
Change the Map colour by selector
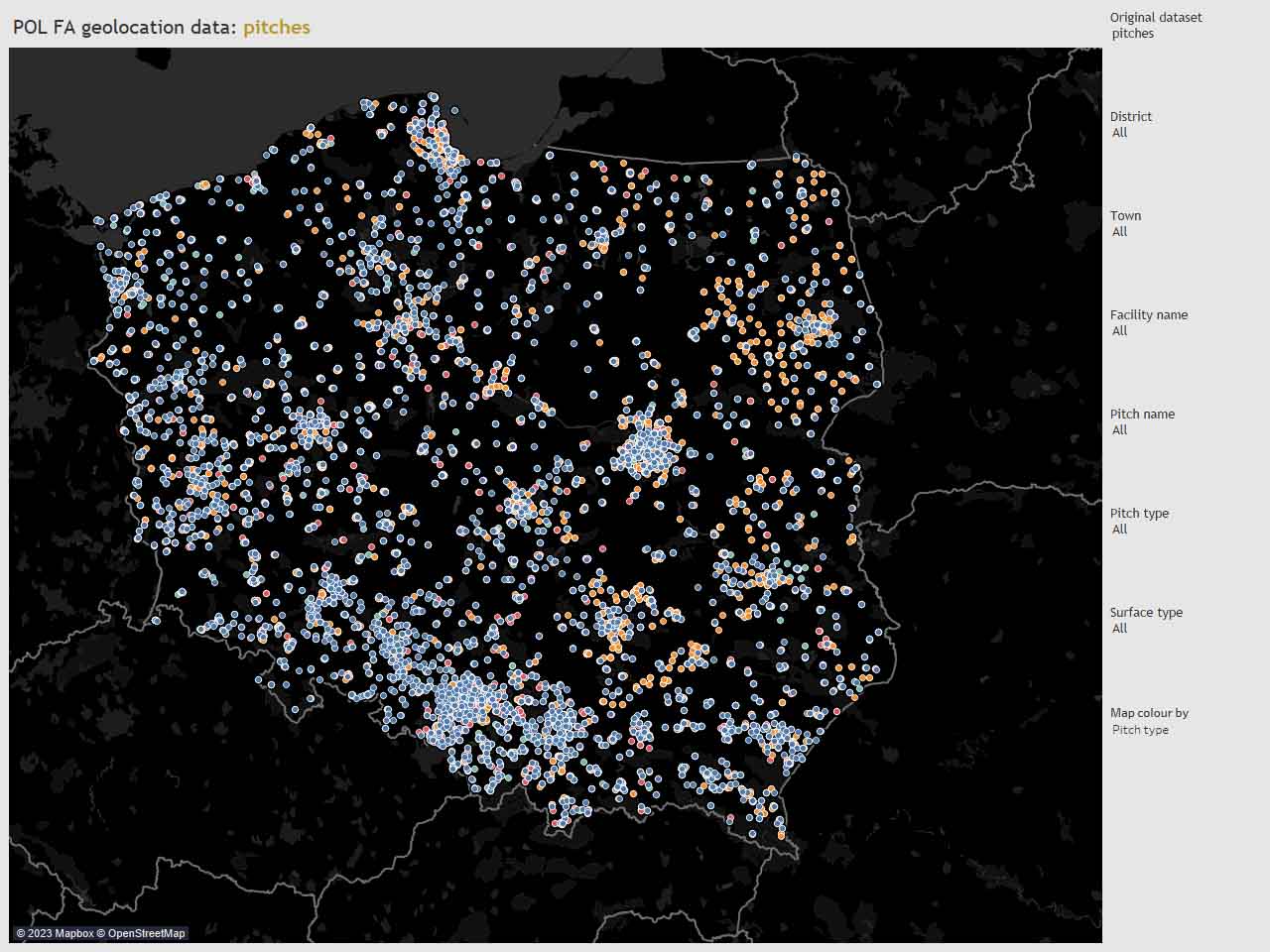1140,730
